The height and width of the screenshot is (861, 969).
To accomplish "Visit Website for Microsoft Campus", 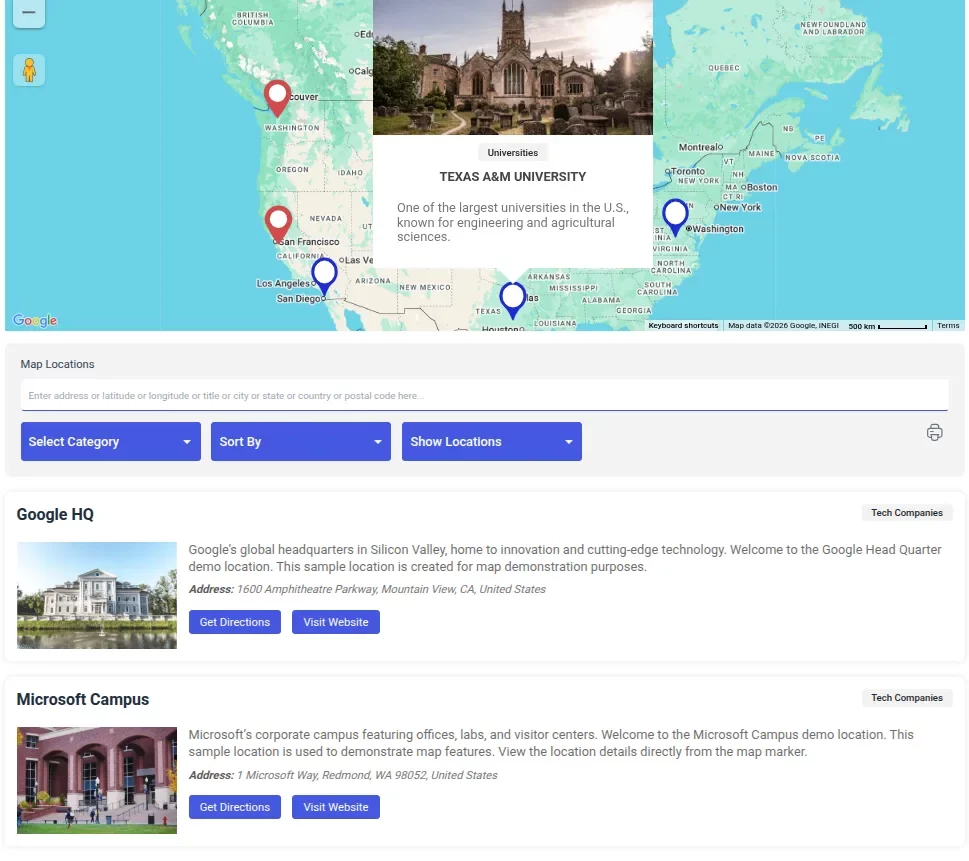I will pyautogui.click(x=336, y=807).
